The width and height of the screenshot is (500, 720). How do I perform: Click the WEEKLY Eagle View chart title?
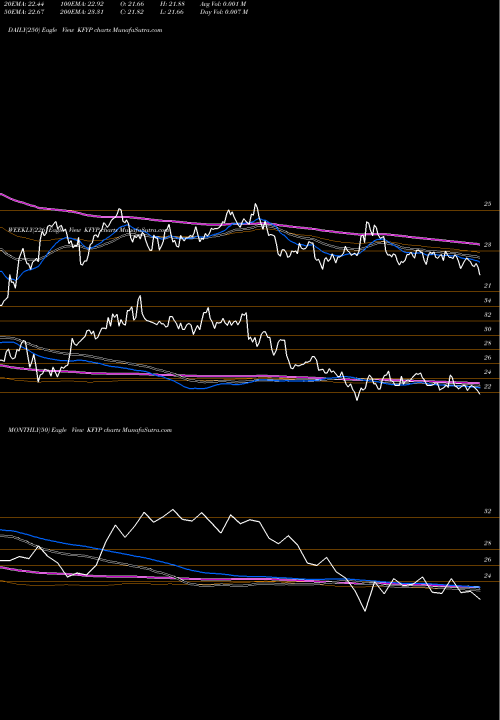click(89, 230)
